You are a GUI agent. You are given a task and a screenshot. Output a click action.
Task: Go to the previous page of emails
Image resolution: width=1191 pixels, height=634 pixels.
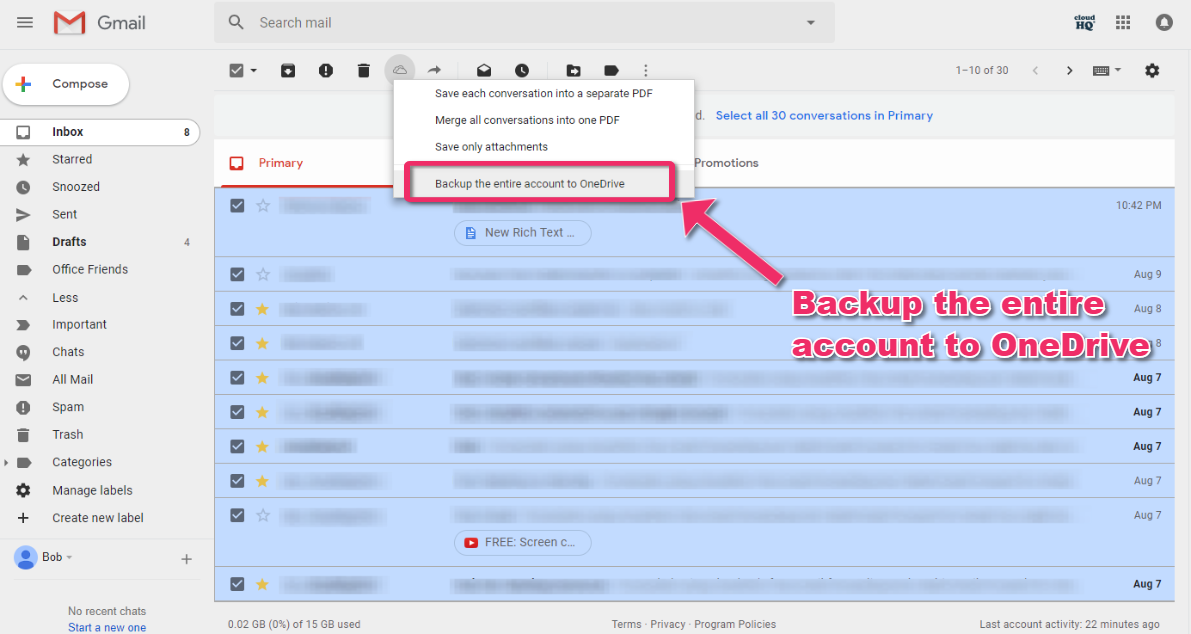(x=1035, y=71)
